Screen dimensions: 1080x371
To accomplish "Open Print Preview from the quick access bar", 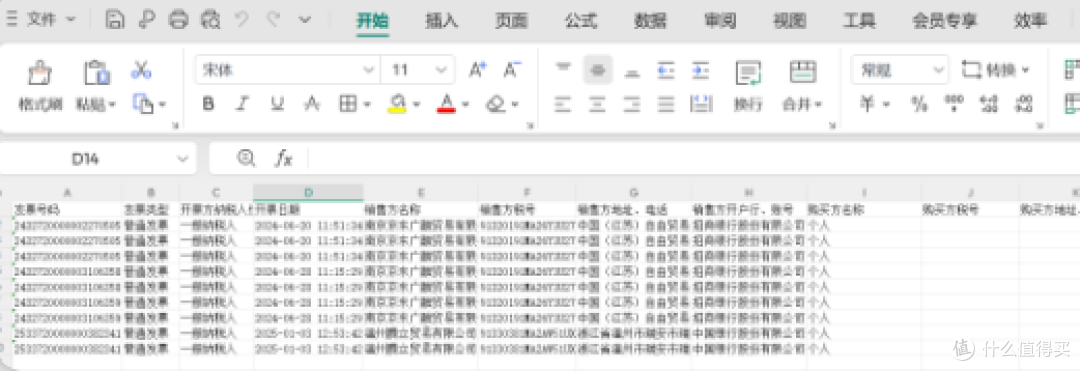I will point(211,19).
